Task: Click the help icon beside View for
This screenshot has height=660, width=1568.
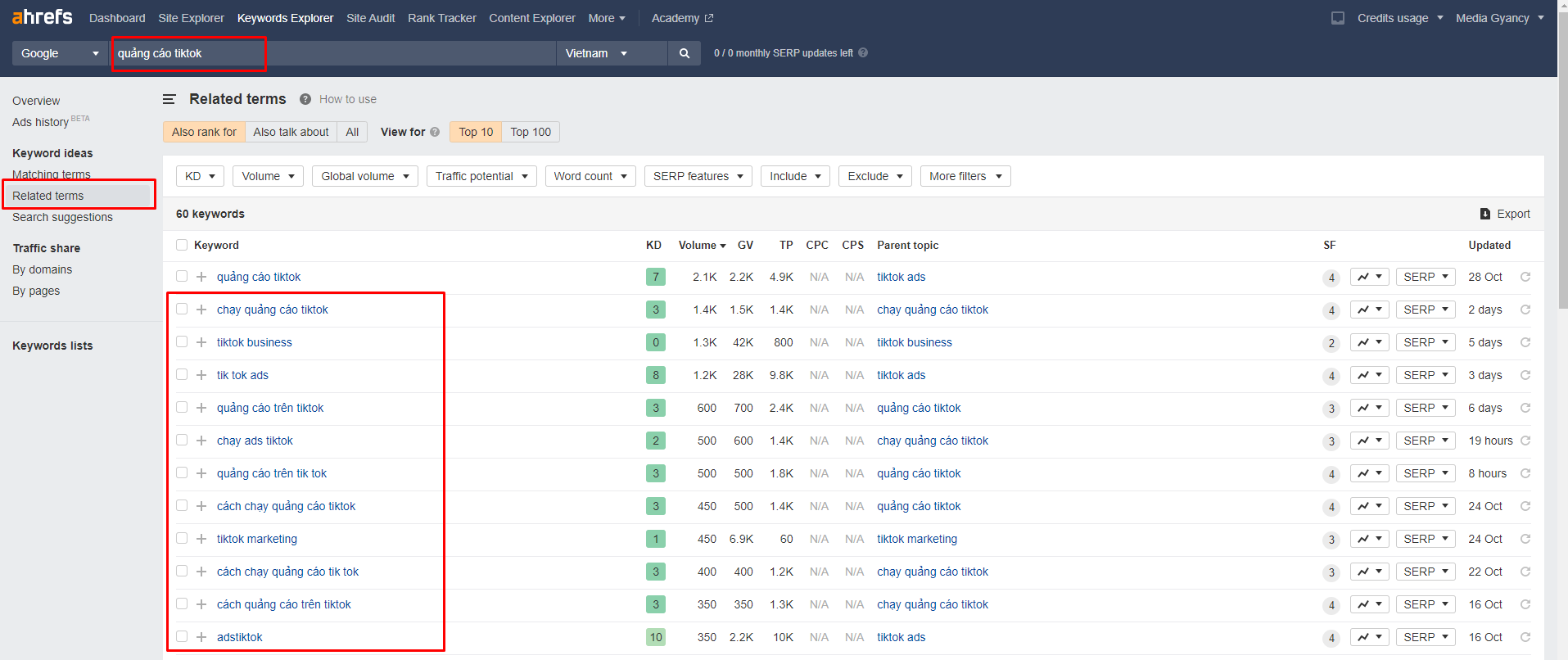Action: [x=435, y=132]
